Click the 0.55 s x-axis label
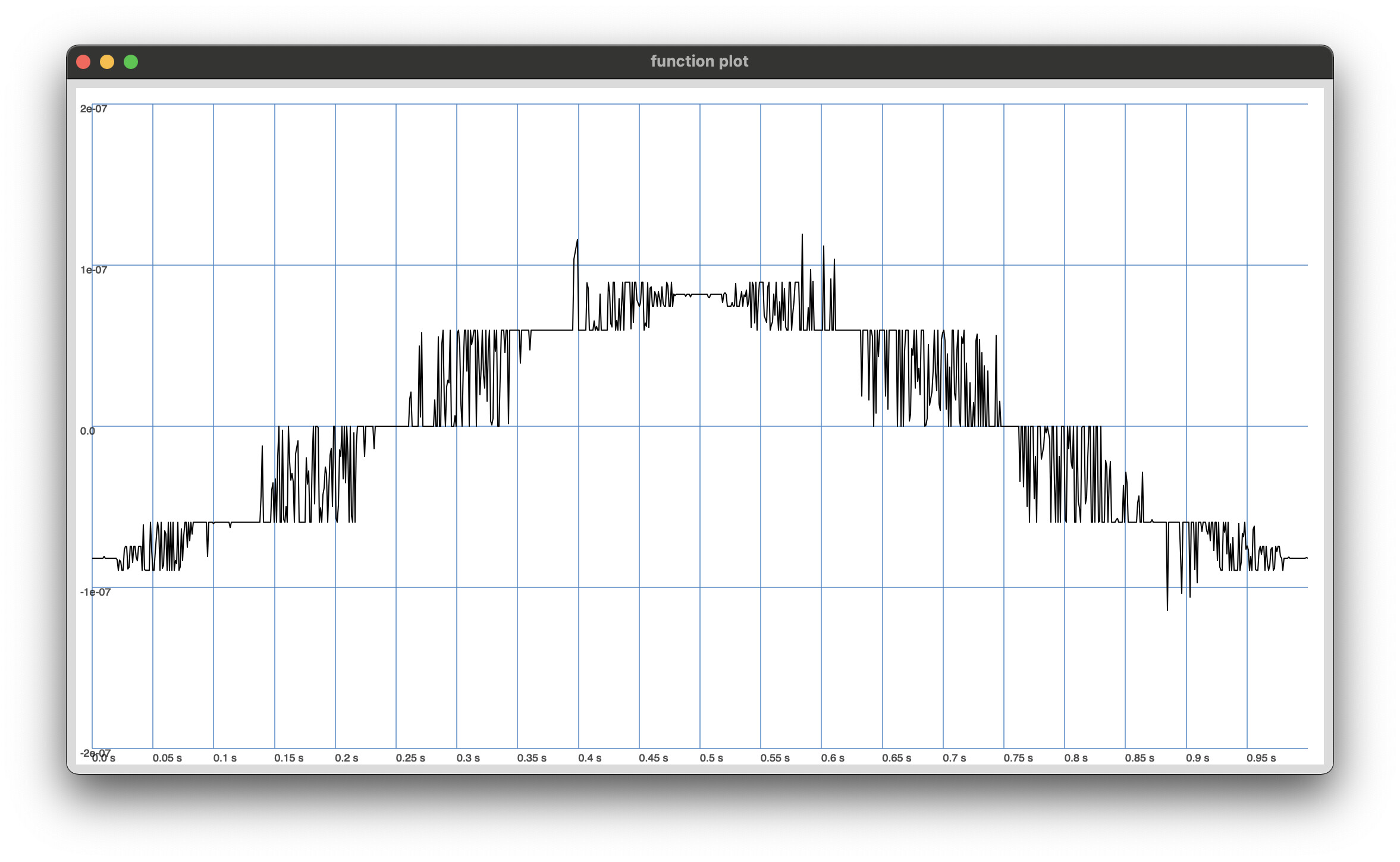This screenshot has width=1400, height=862. tap(775, 758)
